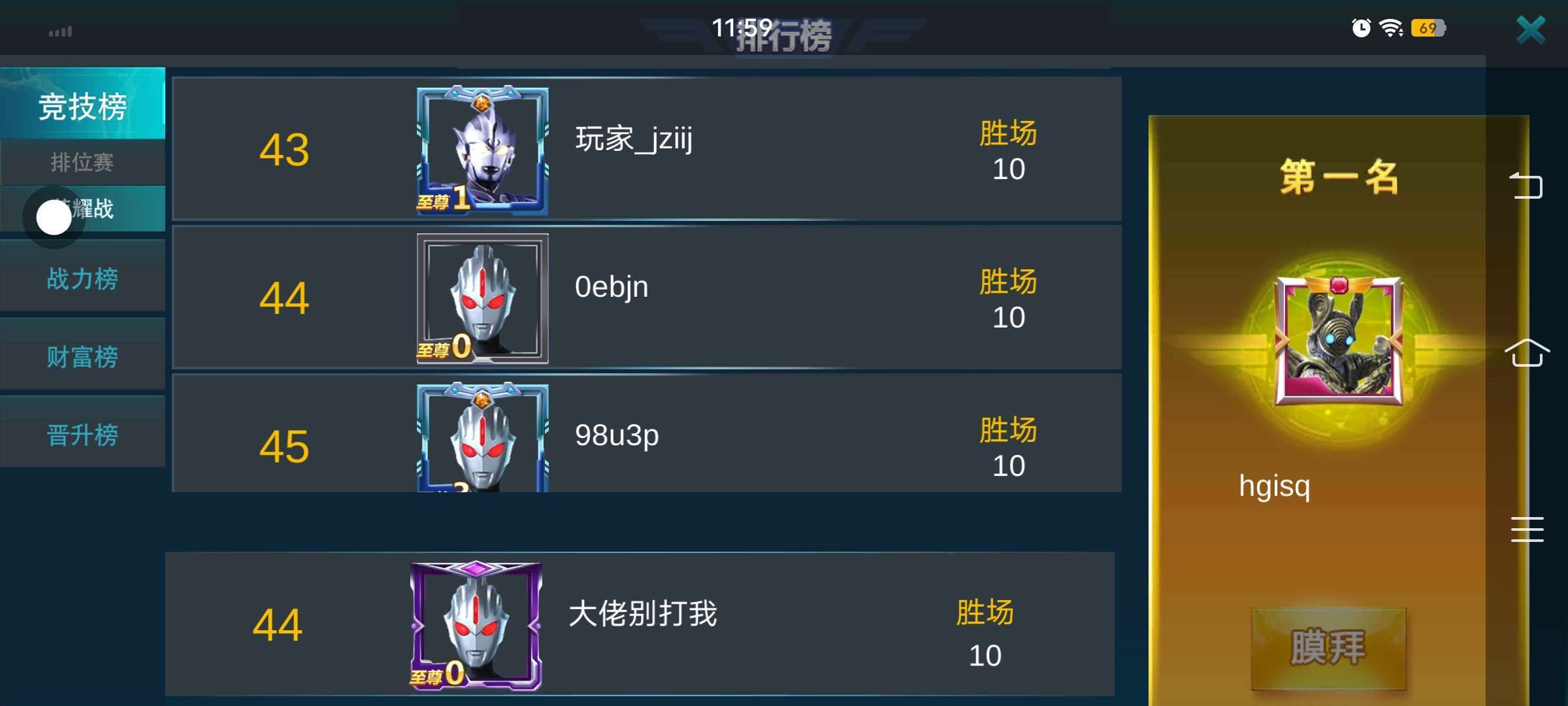Open the 战力榜 ranking tab
The width and height of the screenshot is (1568, 706).
[82, 277]
